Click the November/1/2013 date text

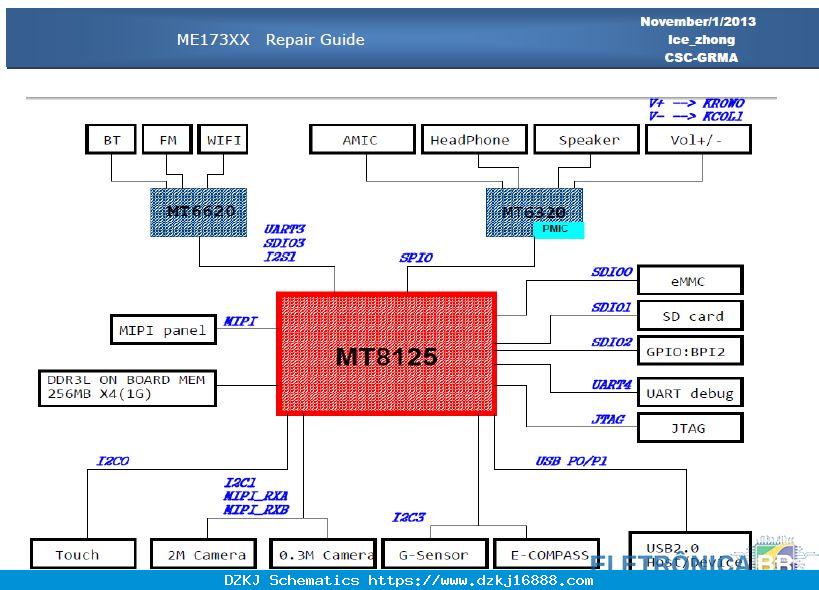click(x=698, y=22)
